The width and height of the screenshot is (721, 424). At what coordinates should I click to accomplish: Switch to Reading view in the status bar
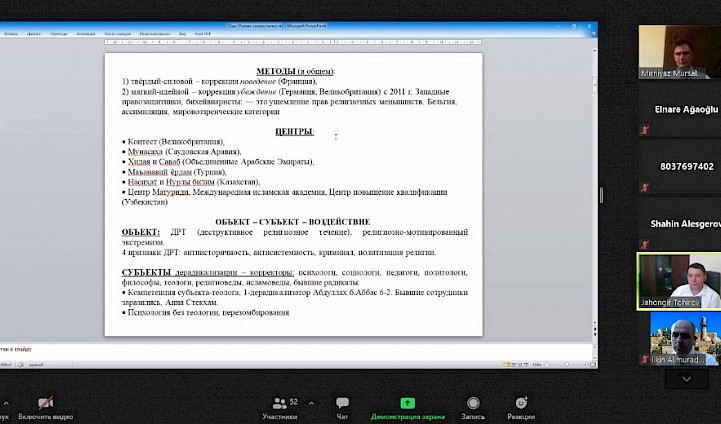click(521, 365)
